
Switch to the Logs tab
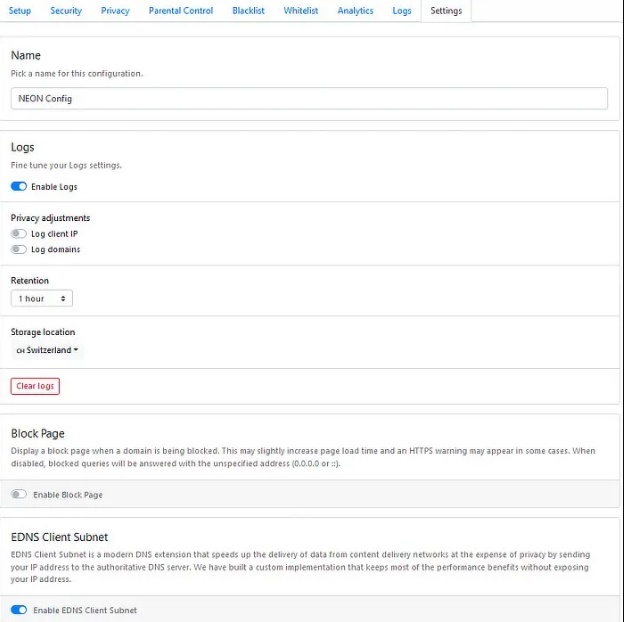point(402,11)
